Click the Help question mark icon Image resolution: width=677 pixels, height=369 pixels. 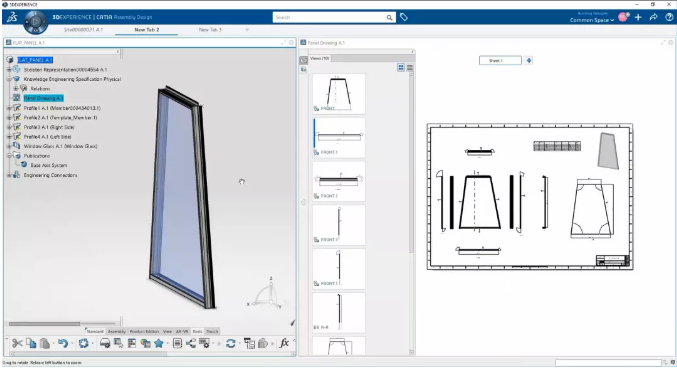[x=669, y=17]
